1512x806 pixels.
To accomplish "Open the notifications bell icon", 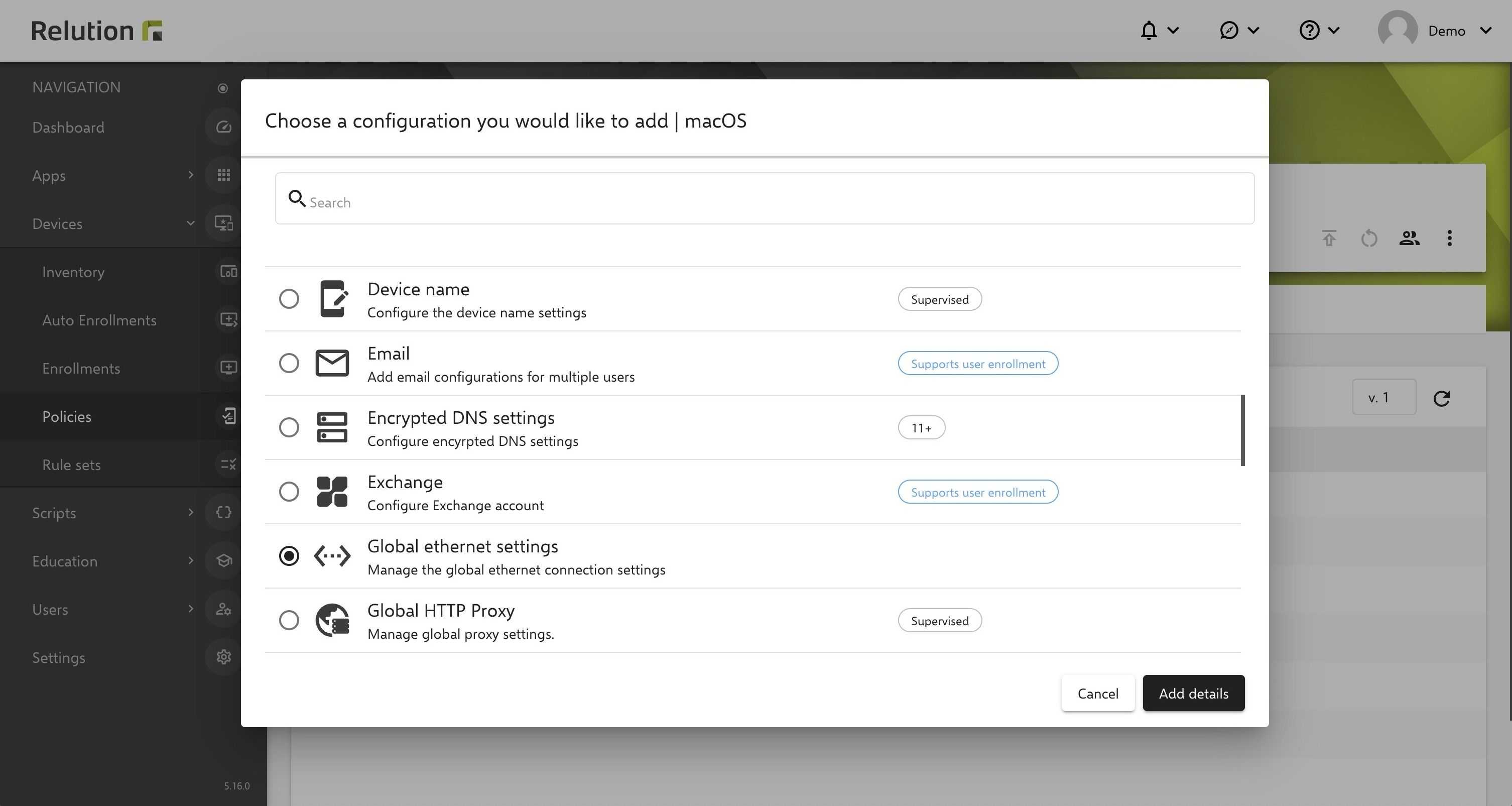I will tap(1149, 31).
